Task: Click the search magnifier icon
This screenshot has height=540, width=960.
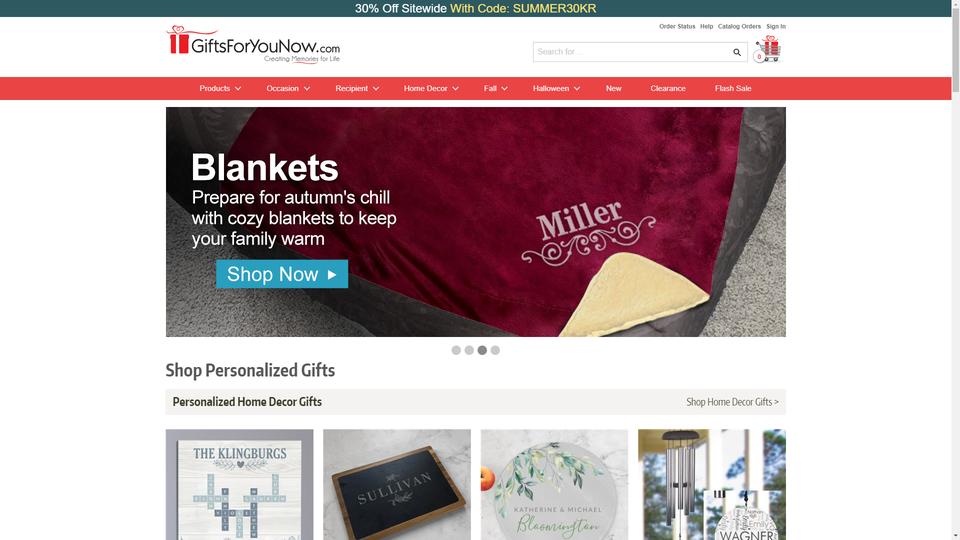Action: pyautogui.click(x=737, y=52)
